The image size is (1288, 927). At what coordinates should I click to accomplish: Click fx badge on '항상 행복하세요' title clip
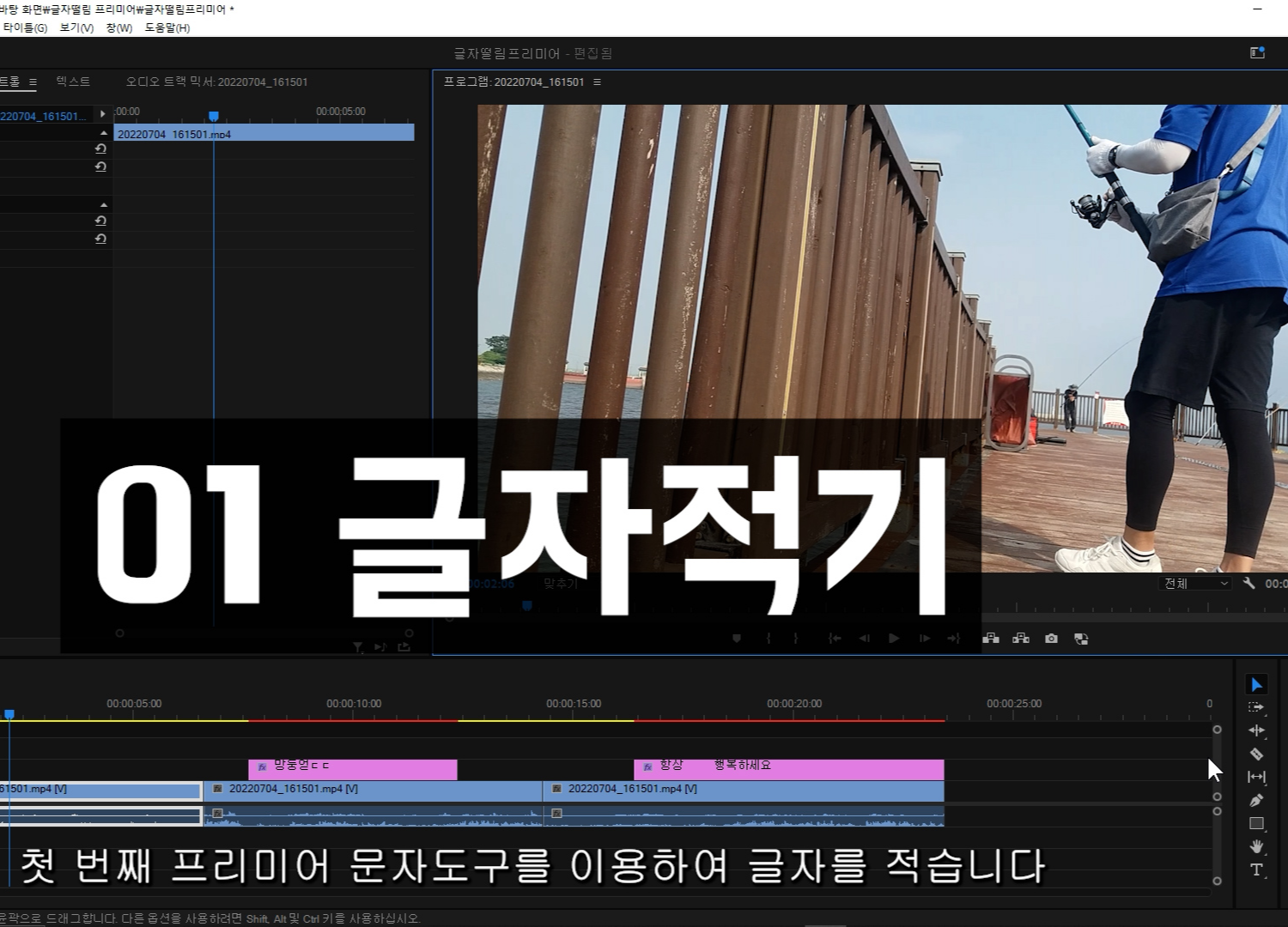pos(647,766)
